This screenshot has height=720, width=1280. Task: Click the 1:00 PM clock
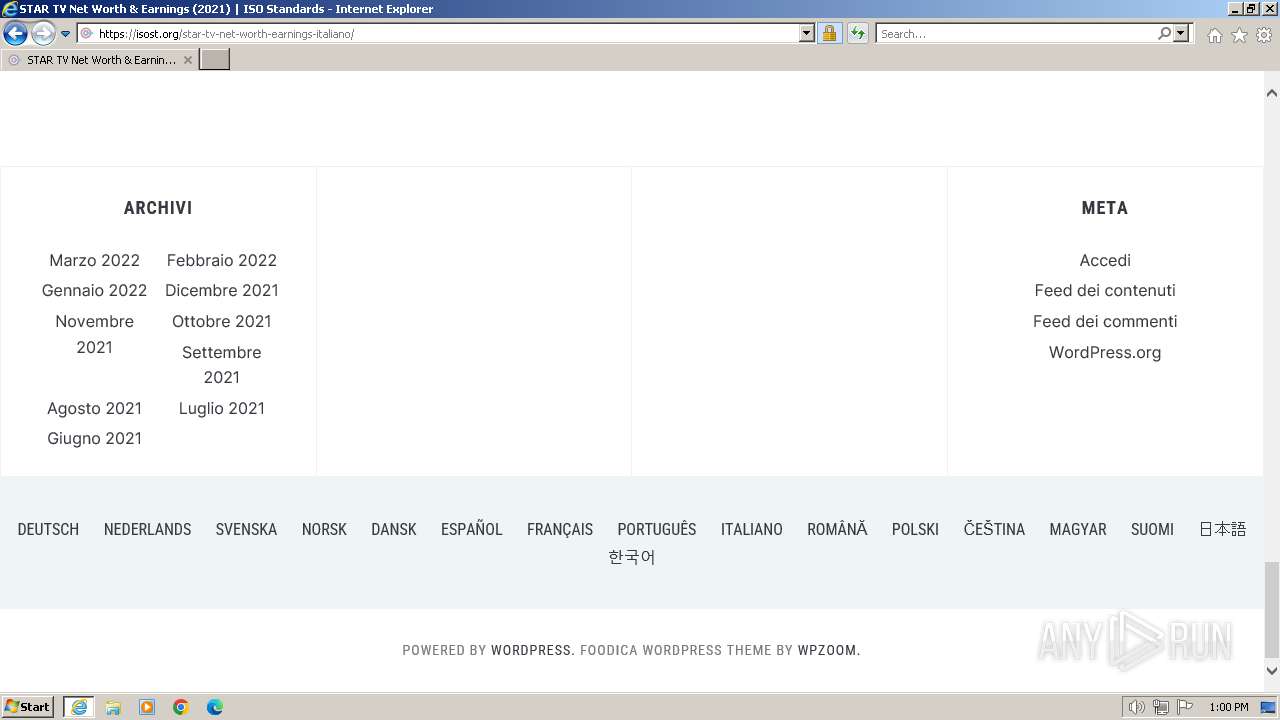tap(1228, 707)
